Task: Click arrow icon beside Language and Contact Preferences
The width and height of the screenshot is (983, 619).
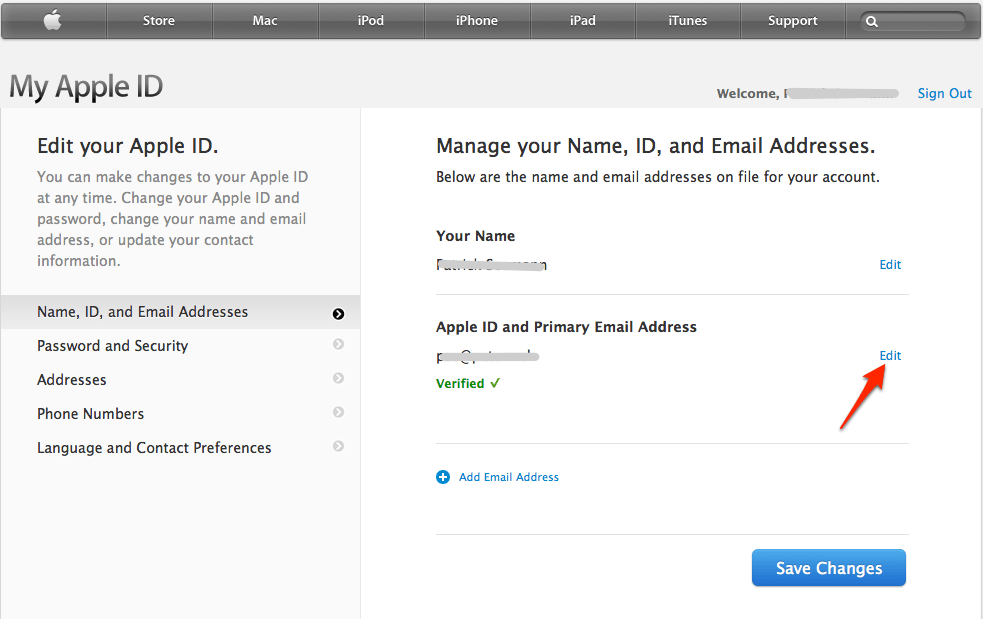Action: click(x=338, y=447)
